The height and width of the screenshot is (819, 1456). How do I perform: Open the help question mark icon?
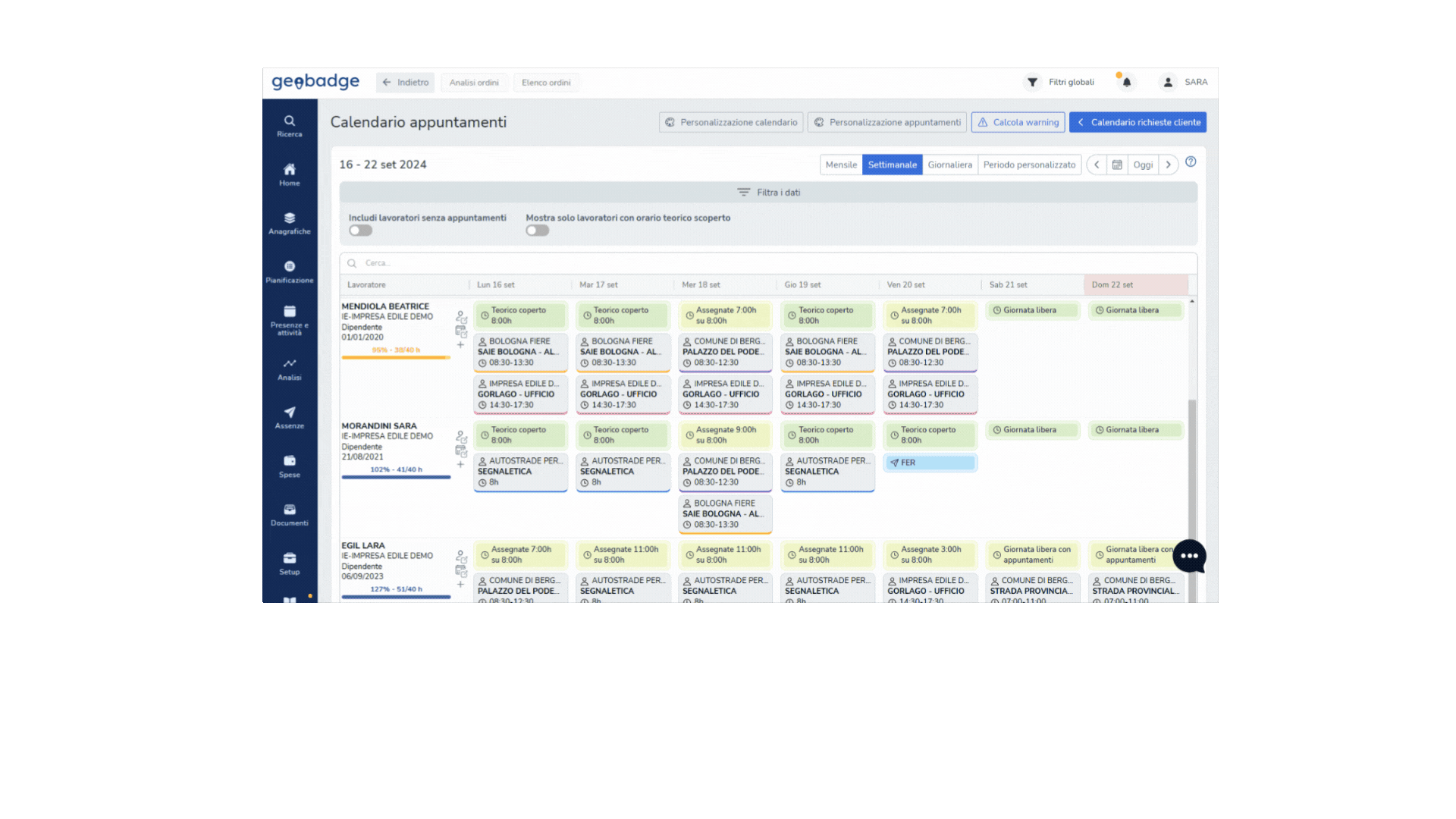(x=1191, y=162)
